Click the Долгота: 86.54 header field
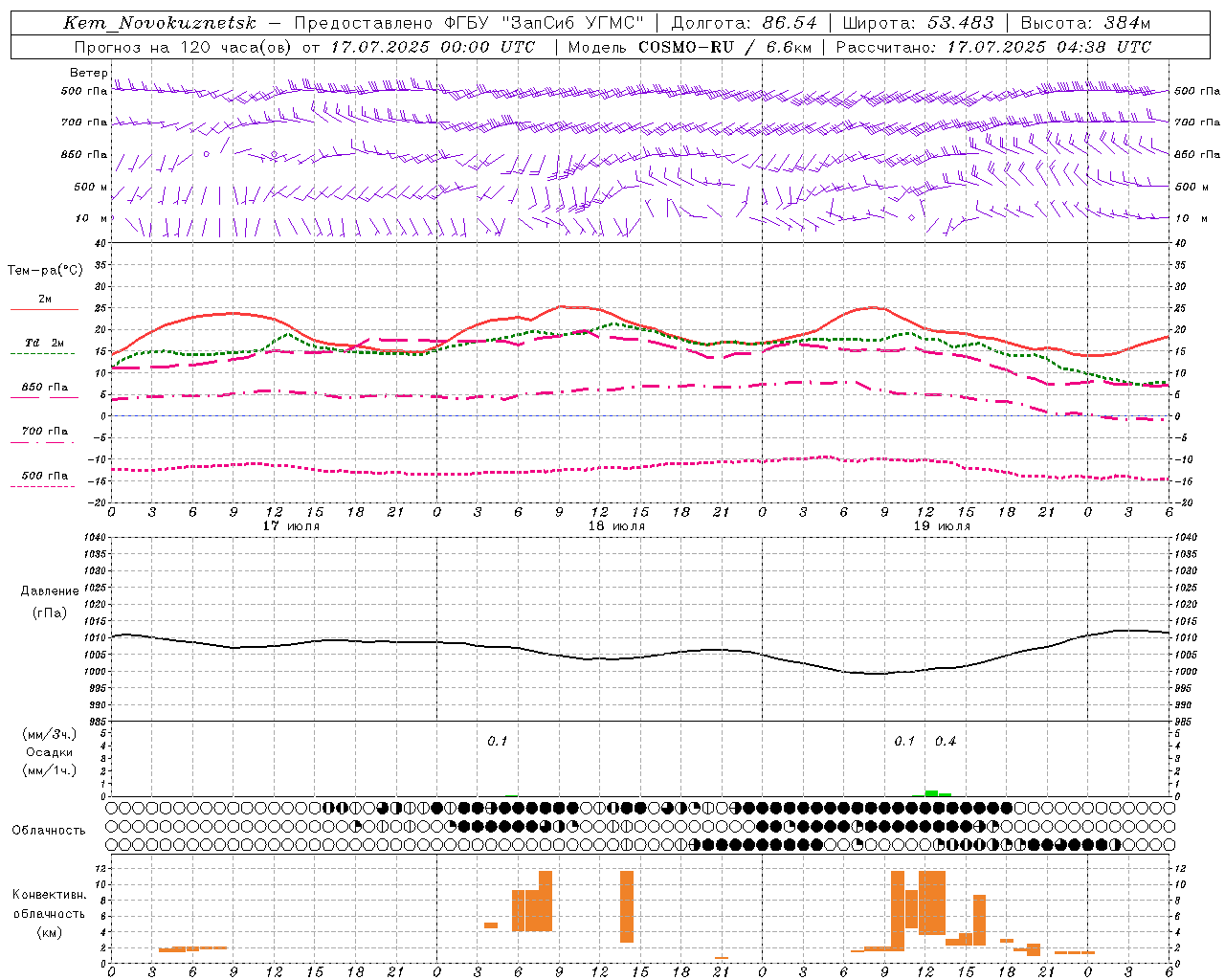Image resolution: width=1225 pixels, height=980 pixels. 744,23
